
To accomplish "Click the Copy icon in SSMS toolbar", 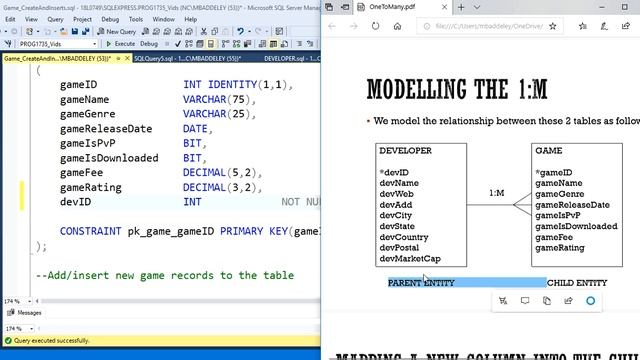I will (x=215, y=31).
